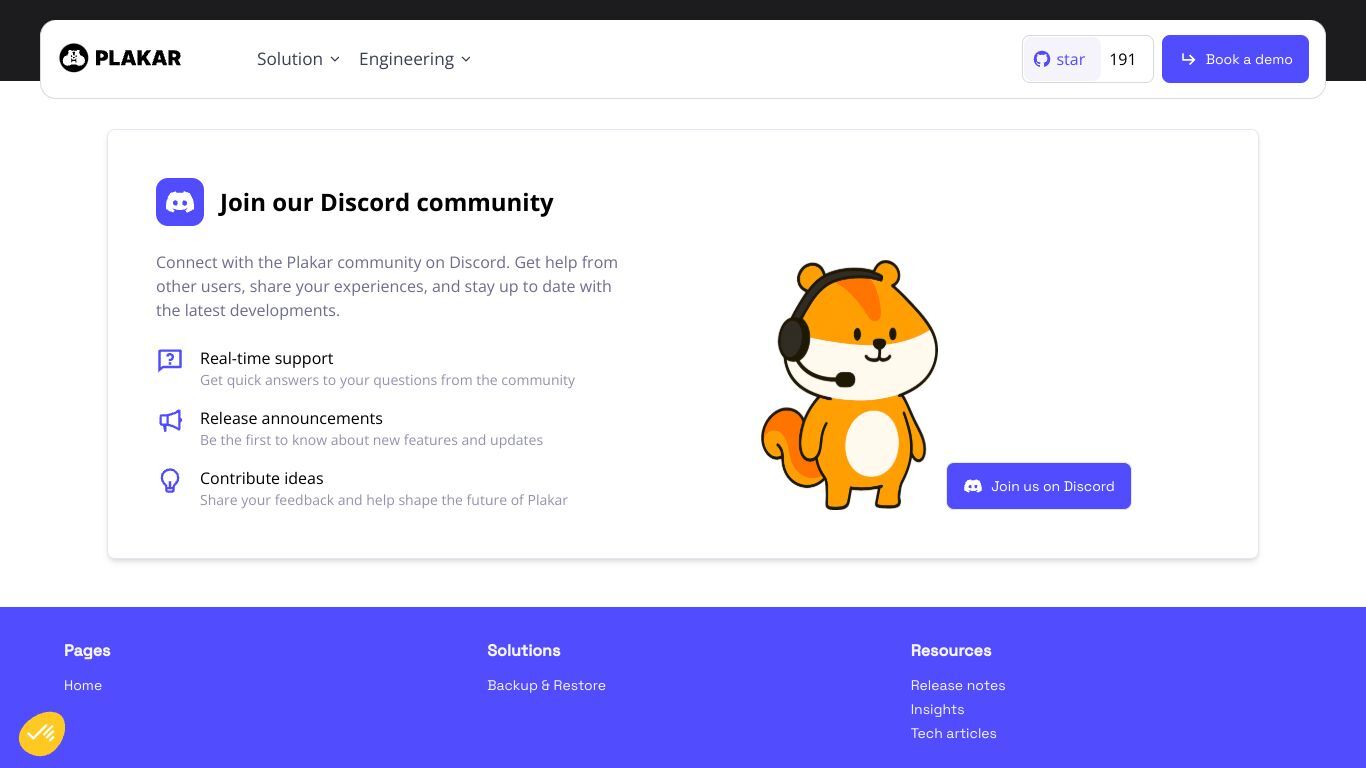Image resolution: width=1366 pixels, height=768 pixels.
Task: Open the Backup & Restore footer link
Action: click(x=546, y=685)
